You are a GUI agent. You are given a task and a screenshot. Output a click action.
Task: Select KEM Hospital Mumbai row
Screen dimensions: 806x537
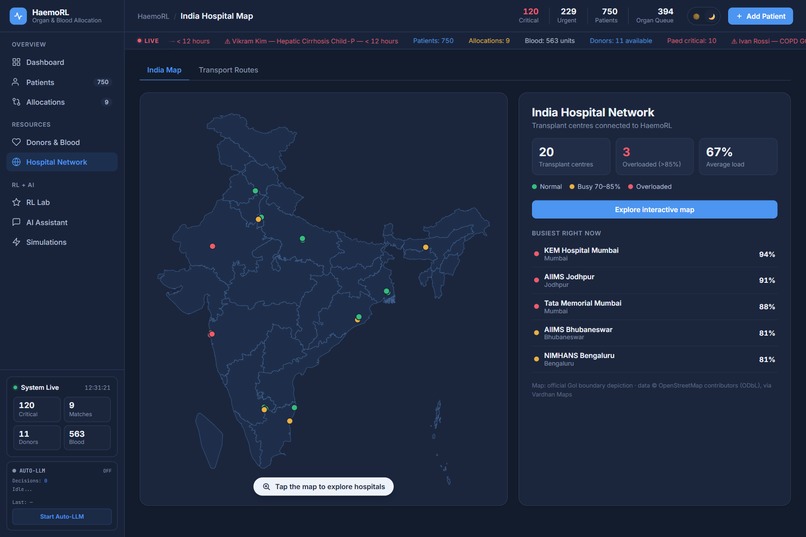pyautogui.click(x=654, y=254)
